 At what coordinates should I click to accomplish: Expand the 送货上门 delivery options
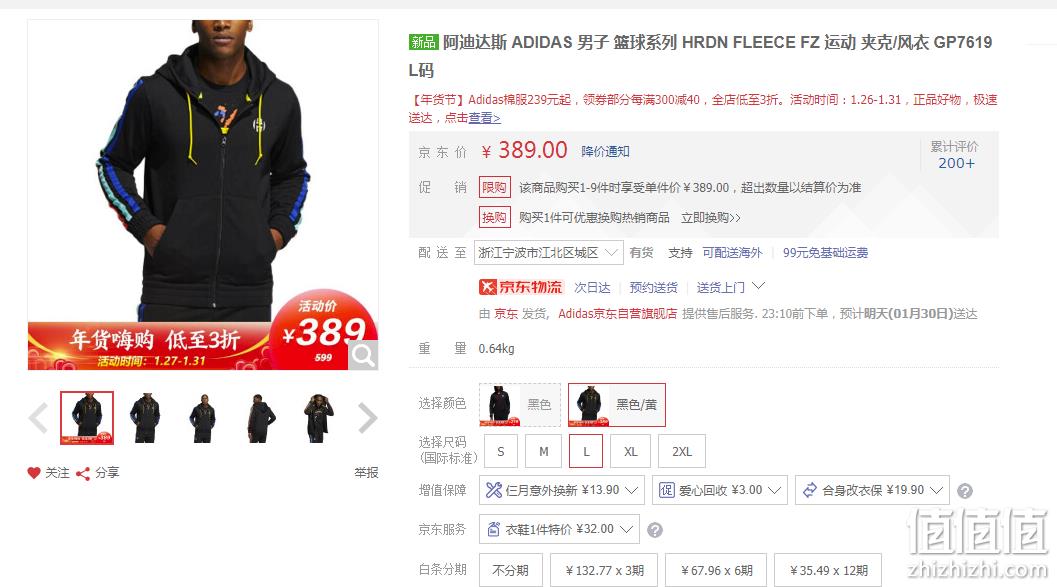pos(731,287)
